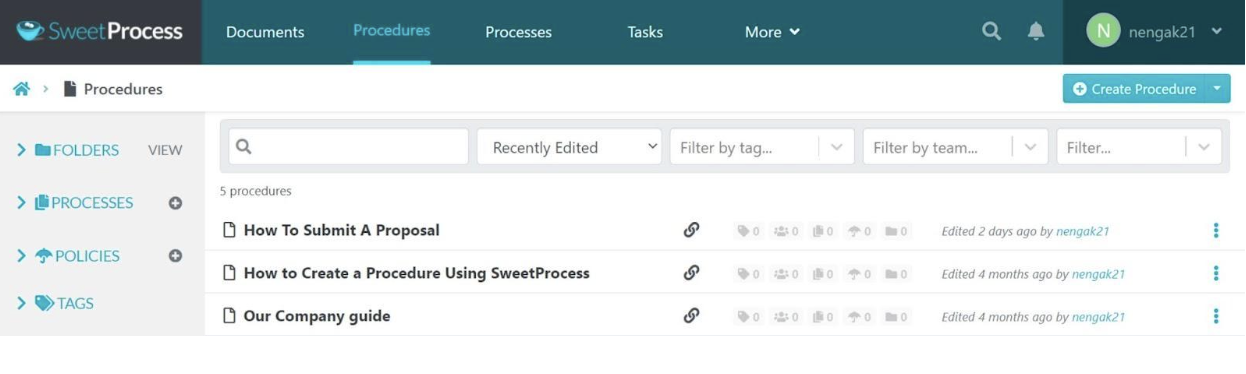Open the Recently Edited sort dropdown
Viewport: 1246px width, 374px height.
point(569,147)
